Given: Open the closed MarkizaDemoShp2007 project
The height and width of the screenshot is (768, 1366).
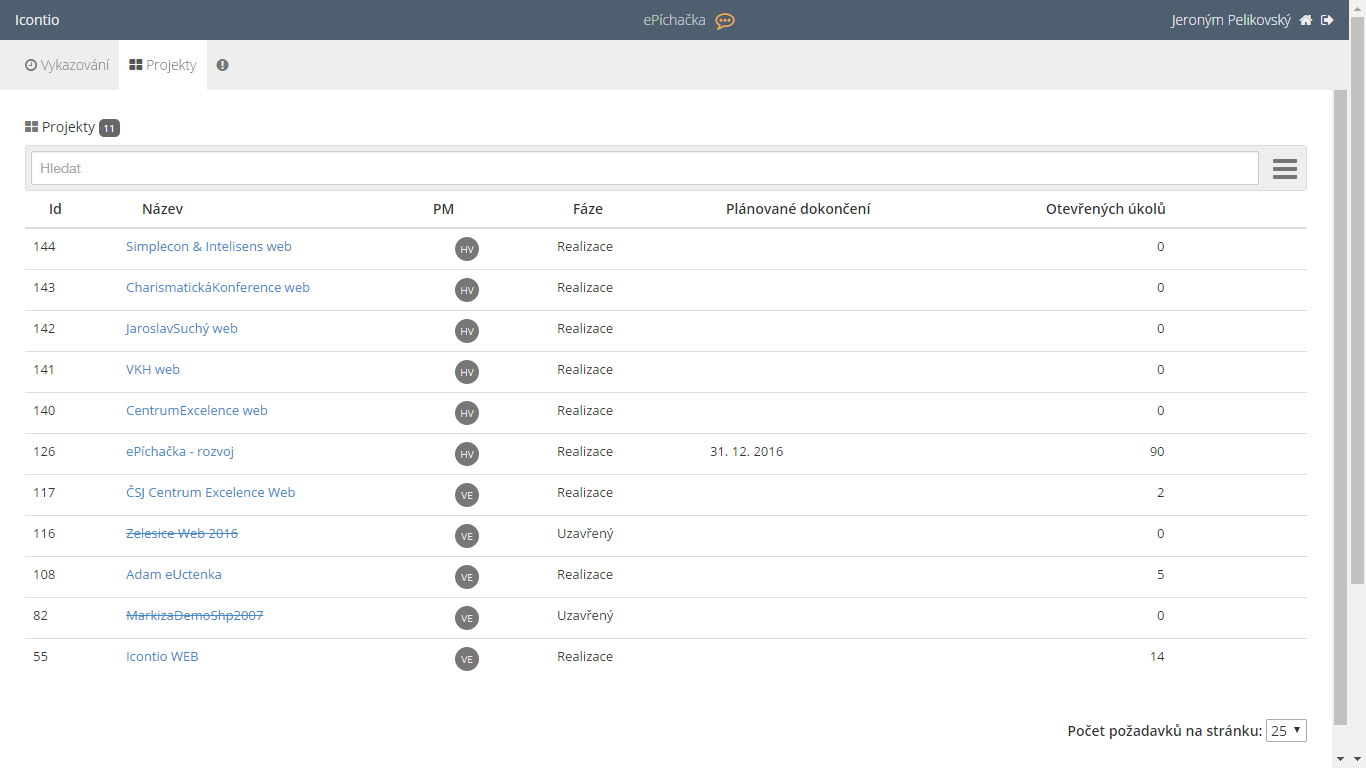Looking at the screenshot, I should (195, 615).
